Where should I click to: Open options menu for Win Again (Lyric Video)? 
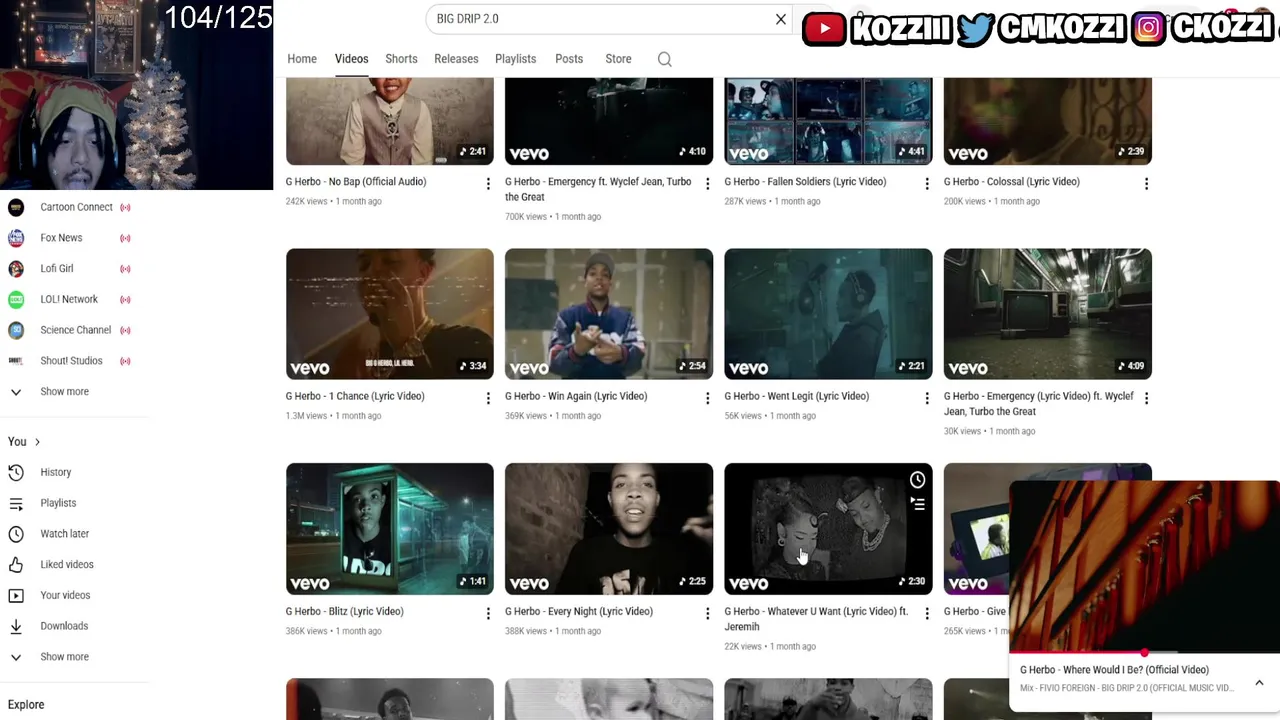coord(707,398)
